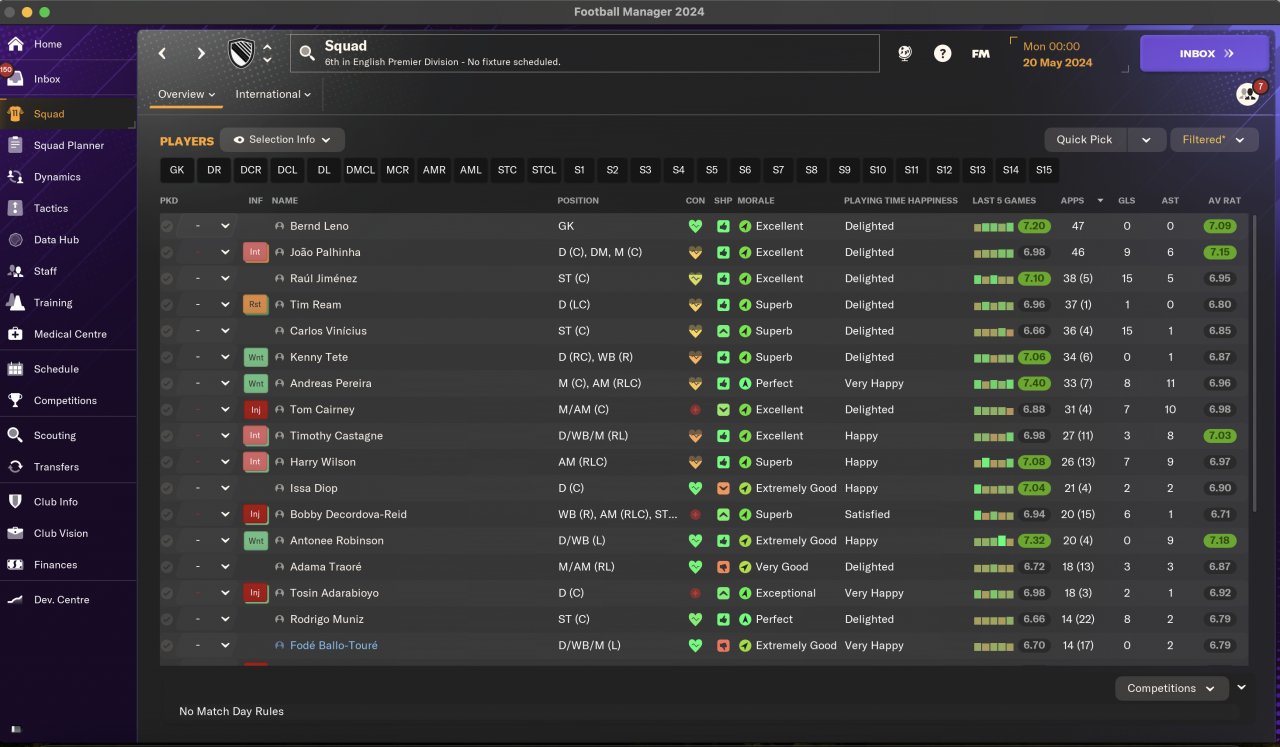Image resolution: width=1280 pixels, height=747 pixels.
Task: Select the GK position slot
Action: point(177,170)
